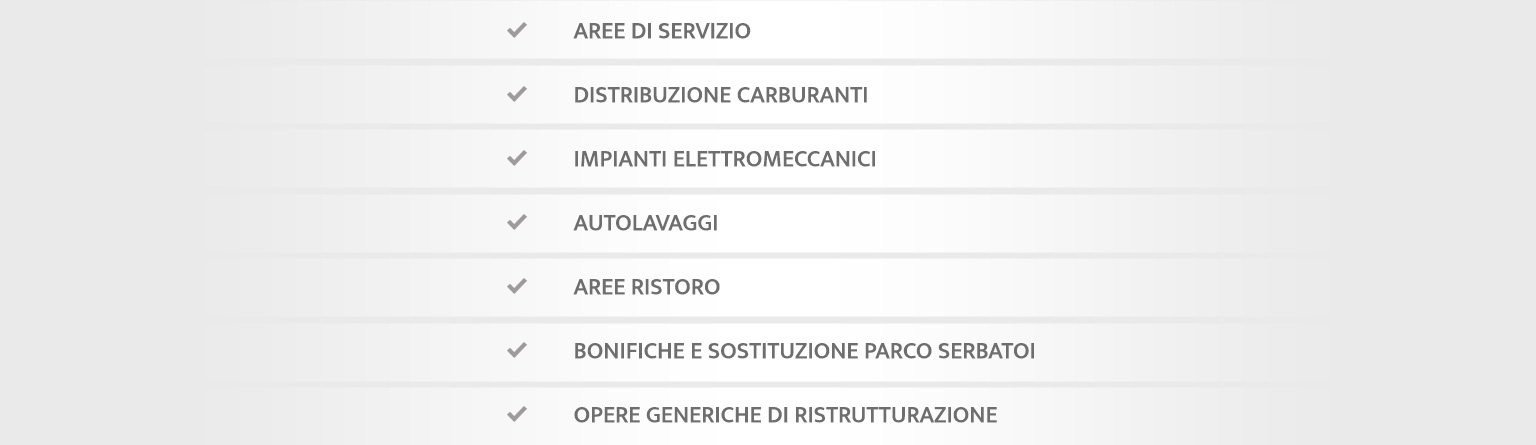The height and width of the screenshot is (445, 1536).
Task: Select the IMPIANTI ELETTROMECCANICI text
Action: (x=724, y=159)
